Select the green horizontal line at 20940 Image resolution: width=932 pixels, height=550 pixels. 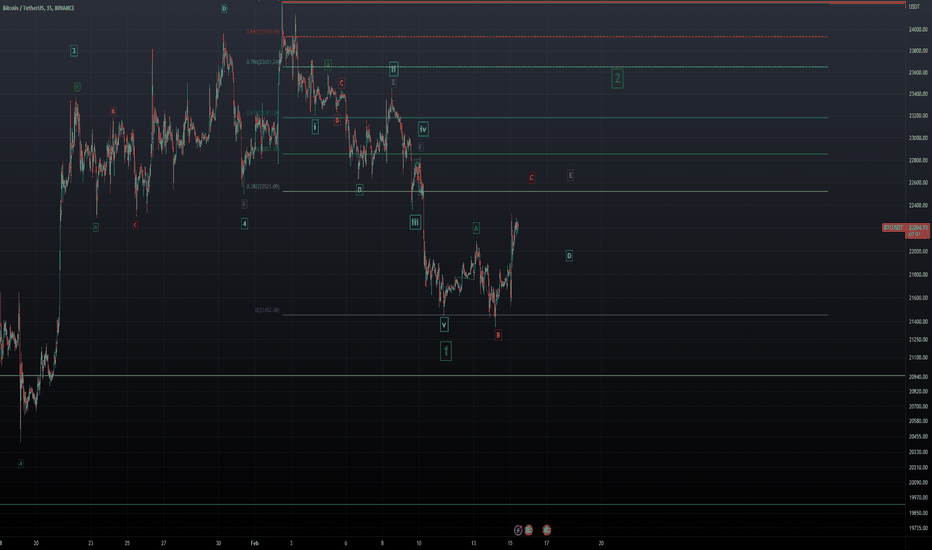tap(452, 376)
